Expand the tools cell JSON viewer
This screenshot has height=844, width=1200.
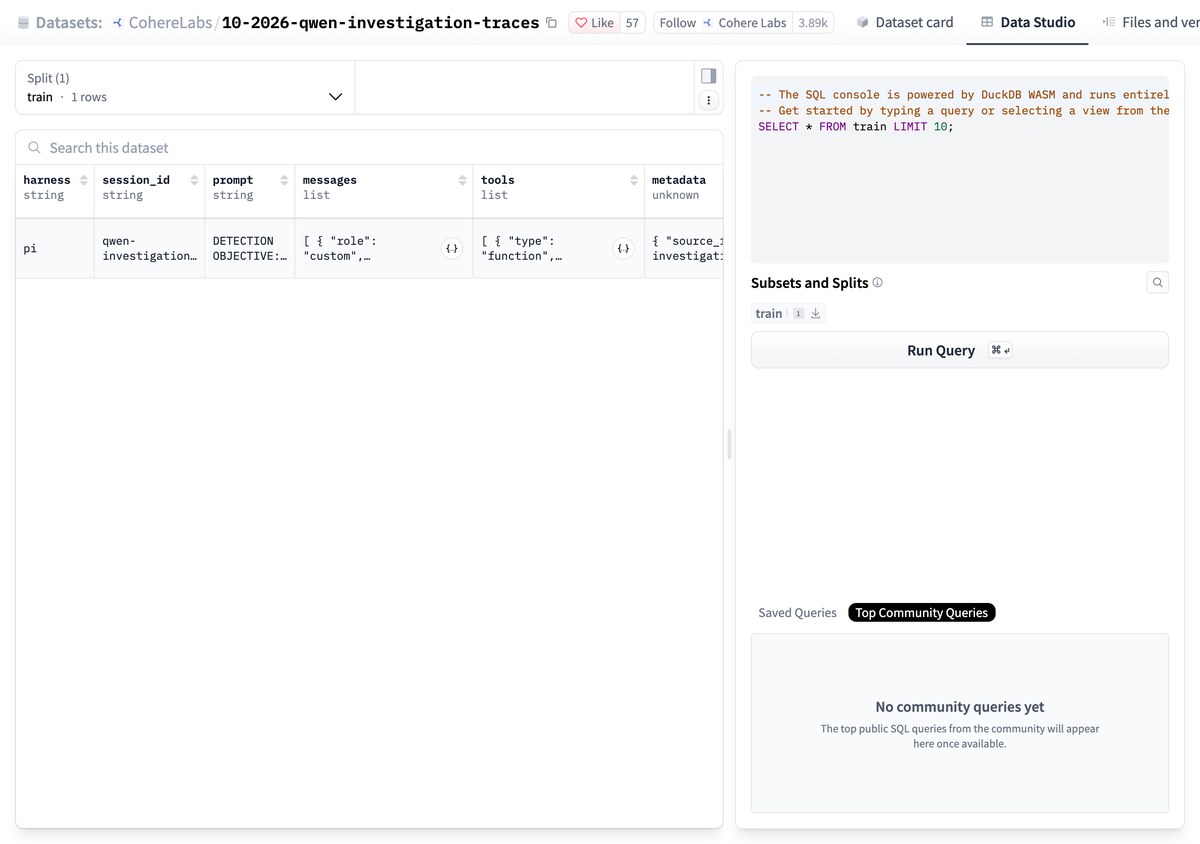624,248
